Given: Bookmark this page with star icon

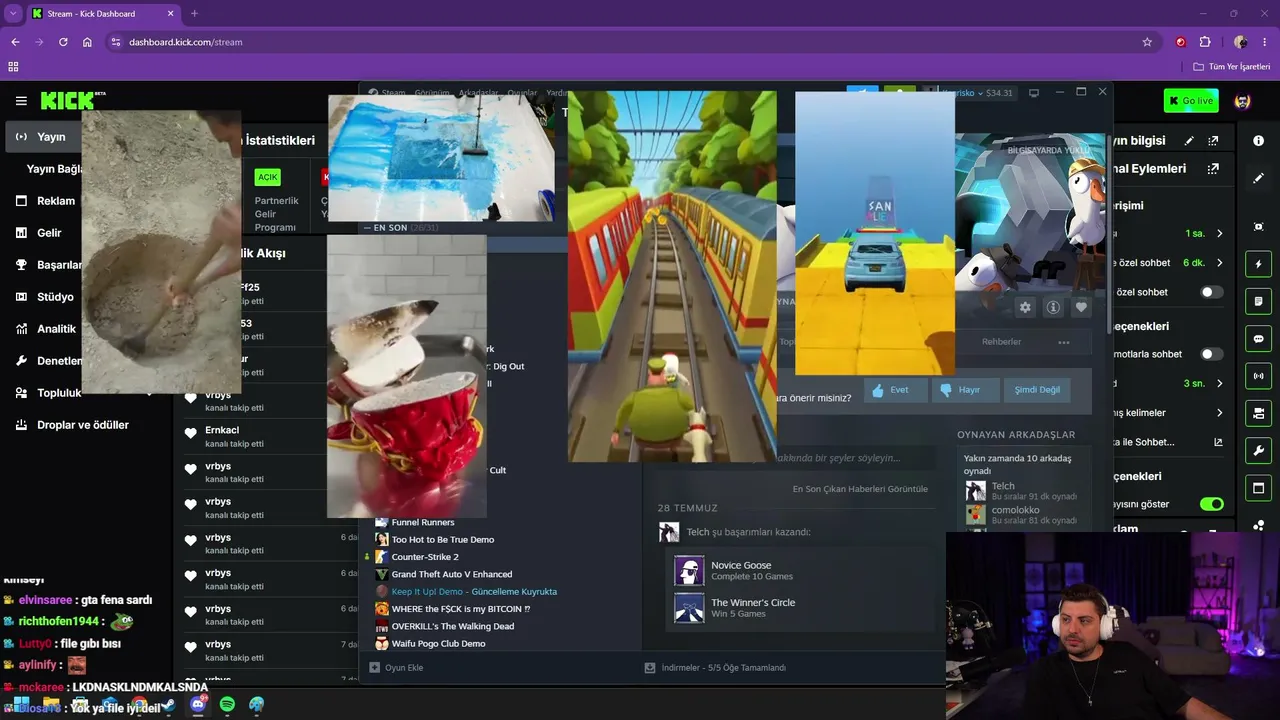Looking at the screenshot, I should click(x=1147, y=42).
